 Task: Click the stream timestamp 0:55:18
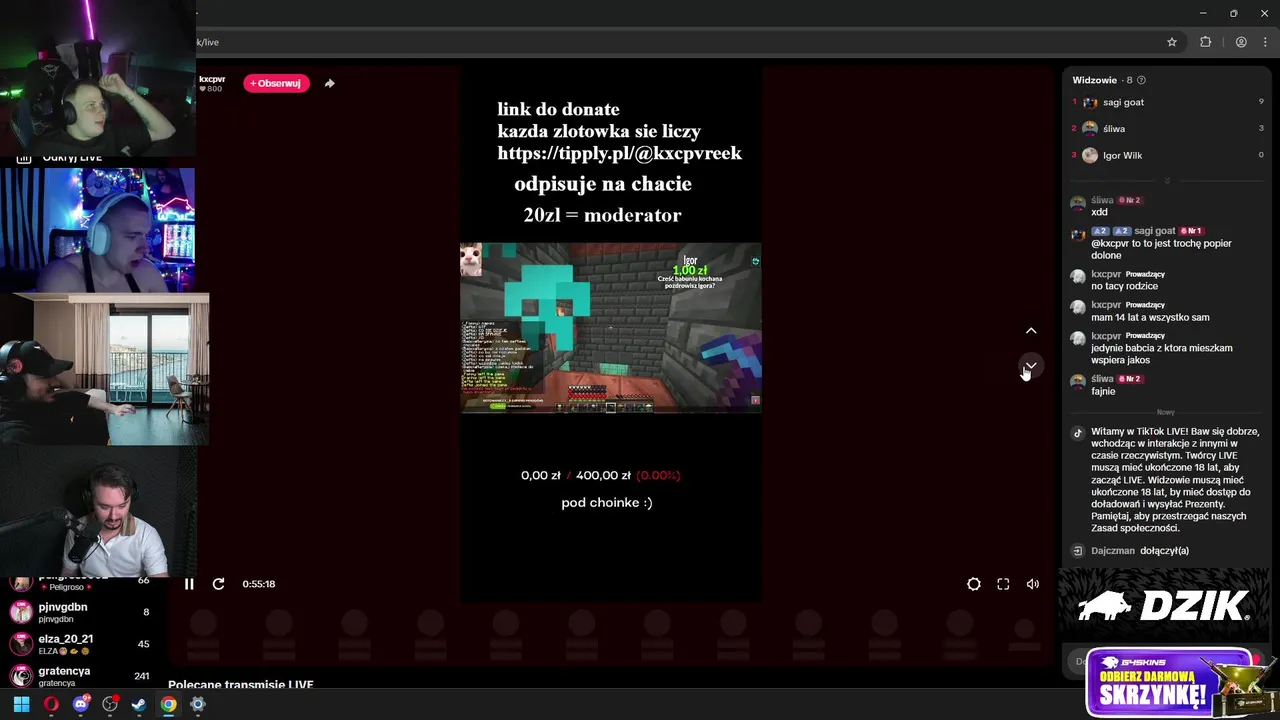coord(258,584)
